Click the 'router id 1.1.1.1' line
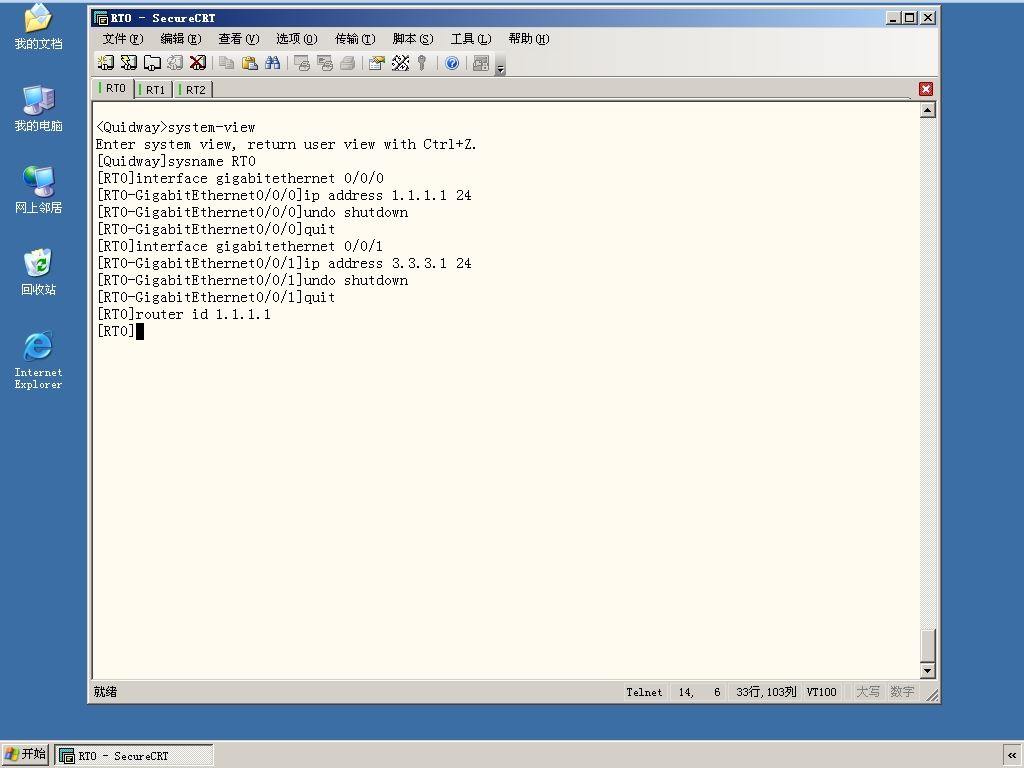 click(184, 314)
